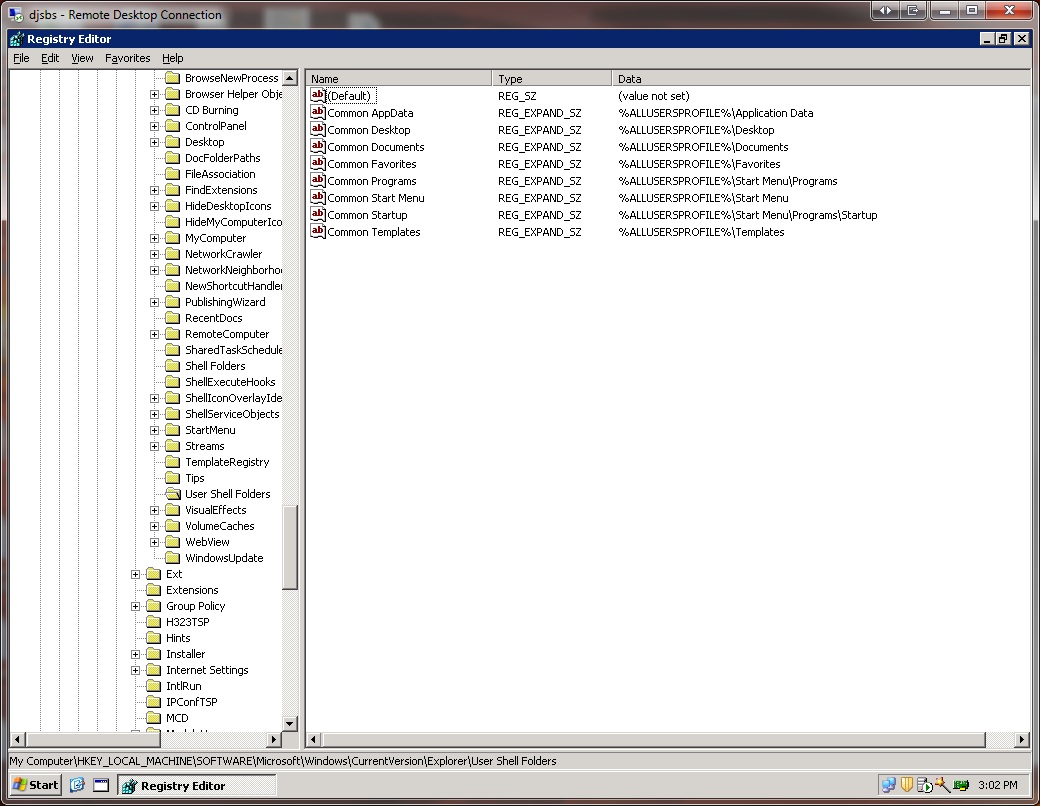The image size is (1040, 806).
Task: Click the REG_SZ type cell
Action: point(517,96)
